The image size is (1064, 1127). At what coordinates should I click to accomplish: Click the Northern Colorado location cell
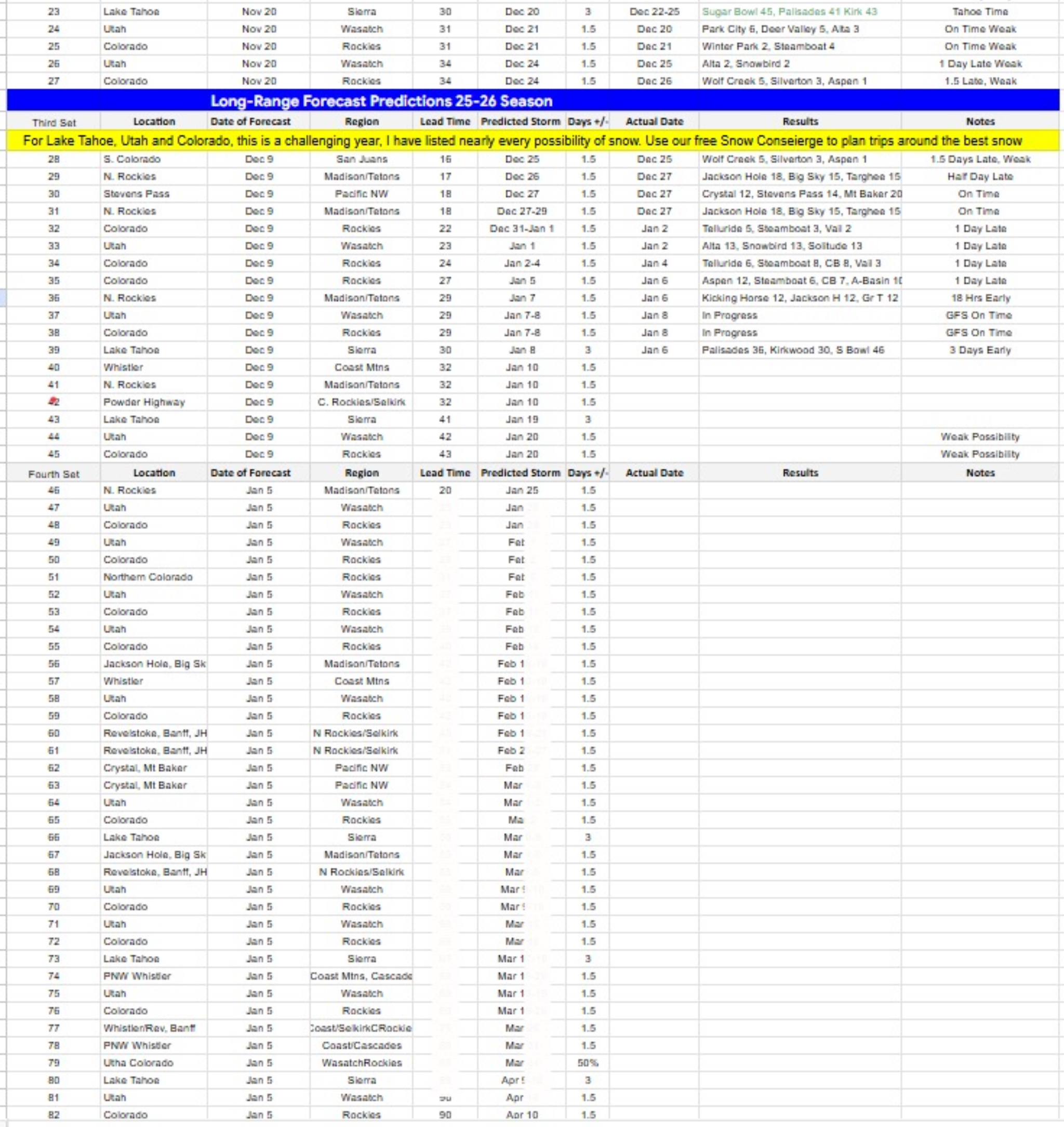click(x=148, y=577)
